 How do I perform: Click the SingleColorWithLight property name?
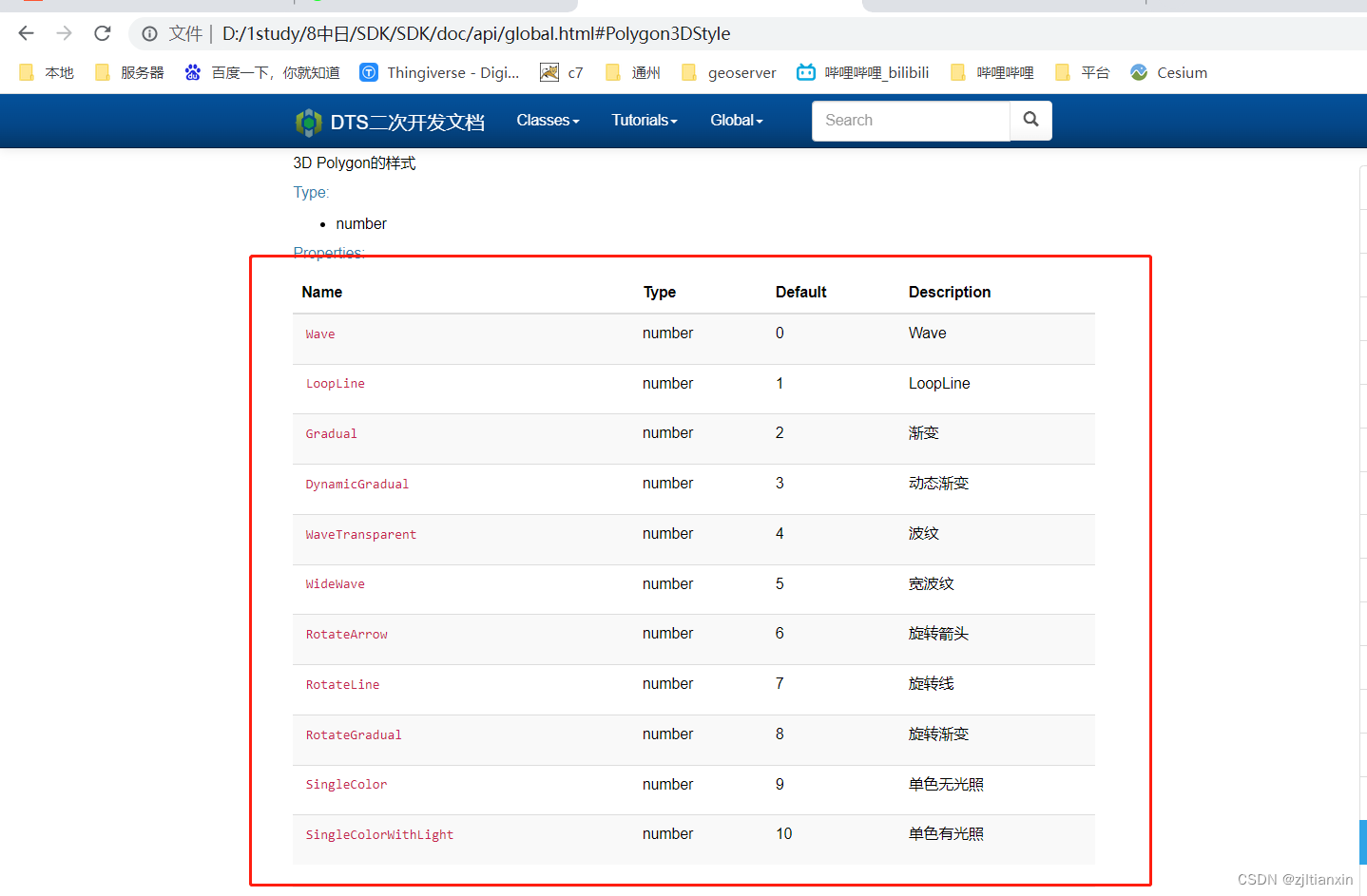(380, 835)
